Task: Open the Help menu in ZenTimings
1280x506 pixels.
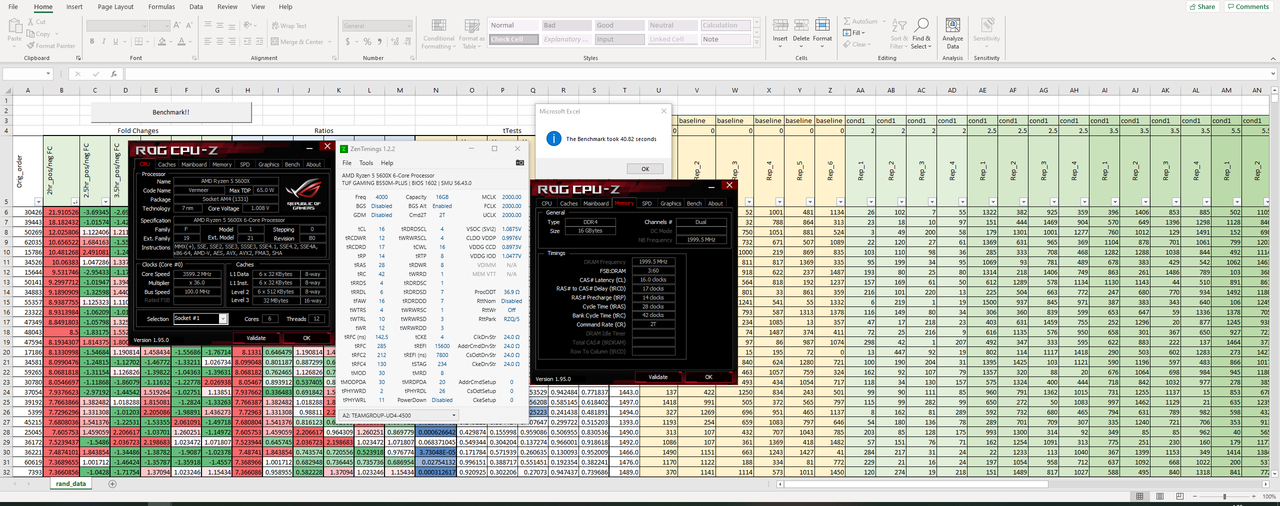Action: tap(388, 162)
